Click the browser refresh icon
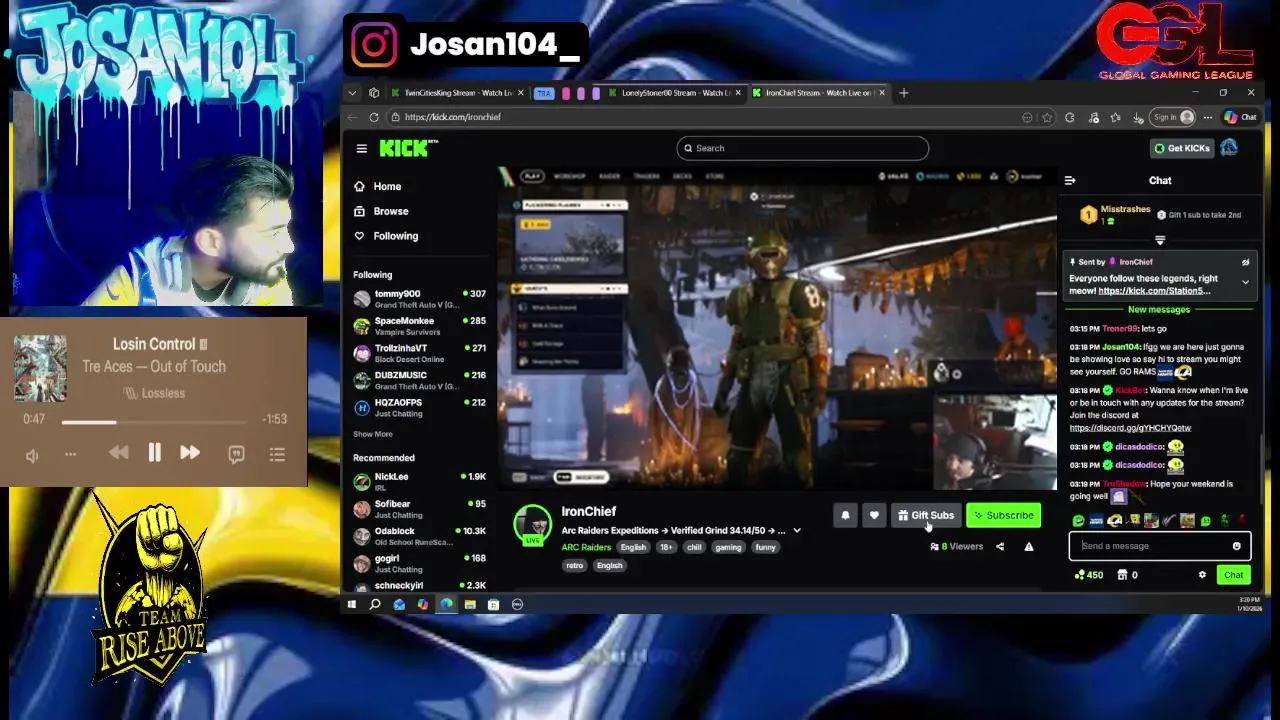This screenshot has height=720, width=1280. point(374,117)
